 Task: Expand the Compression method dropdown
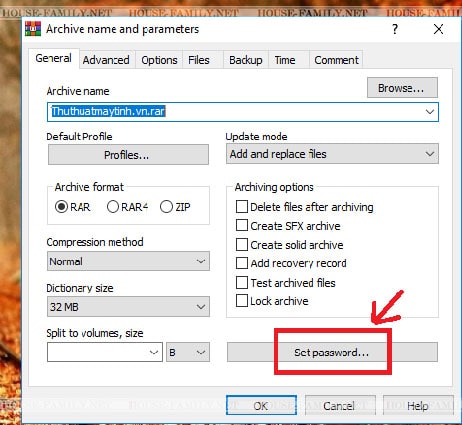128,261
